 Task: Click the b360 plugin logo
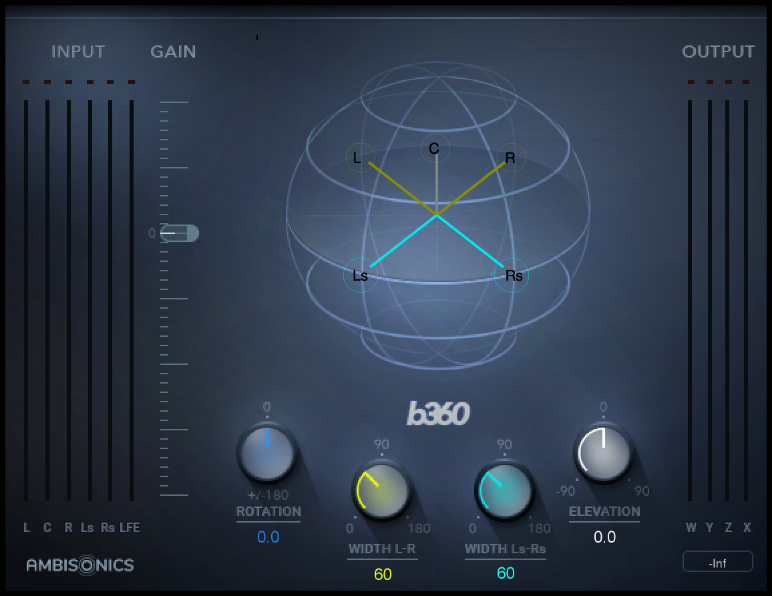pos(438,413)
